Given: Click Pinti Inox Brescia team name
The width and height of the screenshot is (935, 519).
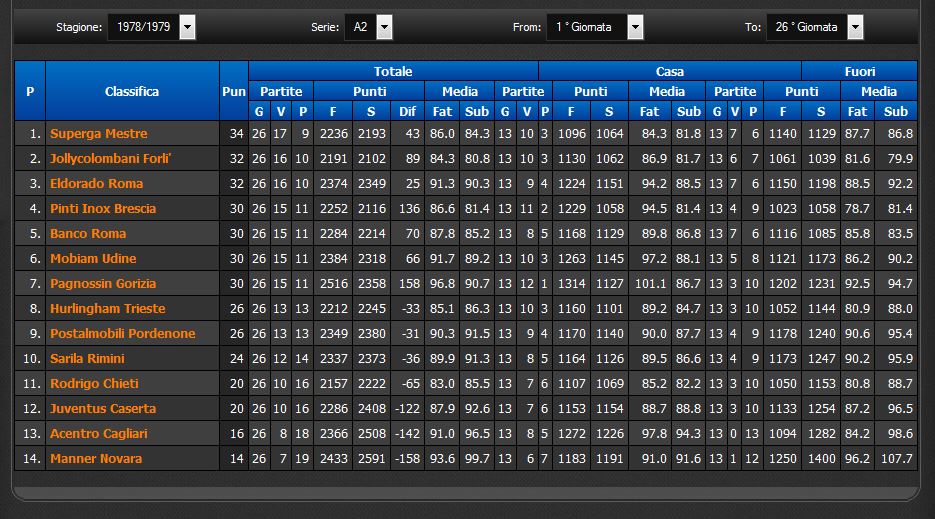Looking at the screenshot, I should click(103, 209).
